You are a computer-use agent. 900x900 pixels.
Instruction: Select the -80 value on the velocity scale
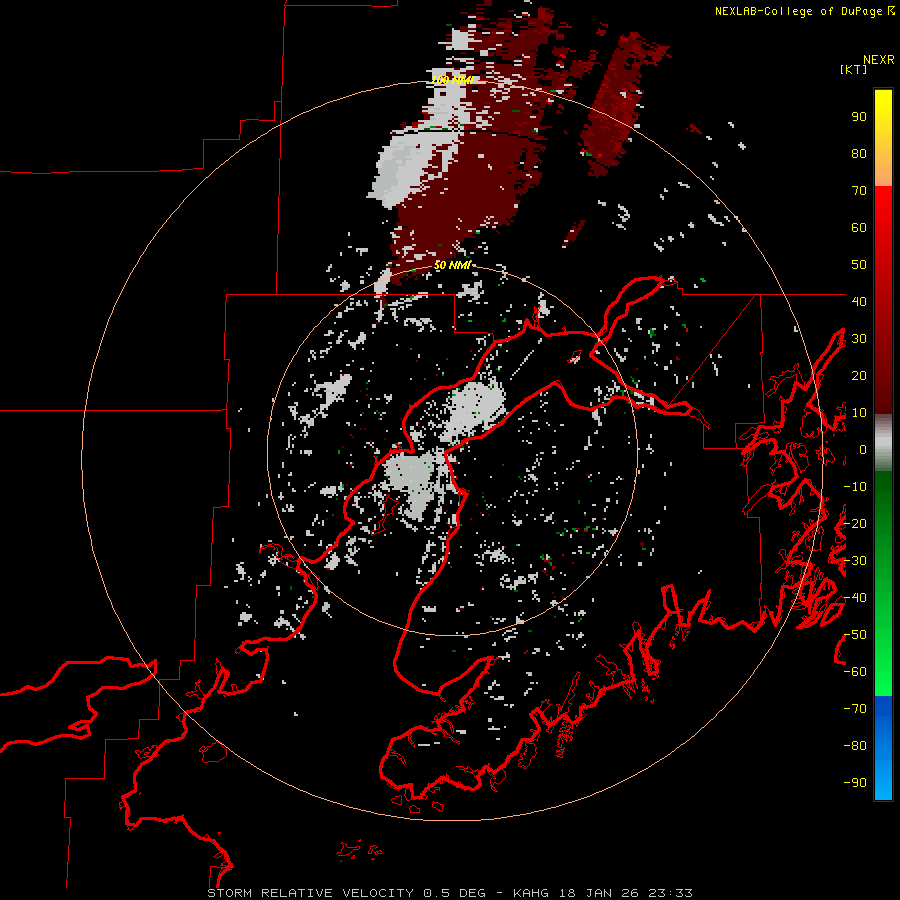click(x=855, y=746)
